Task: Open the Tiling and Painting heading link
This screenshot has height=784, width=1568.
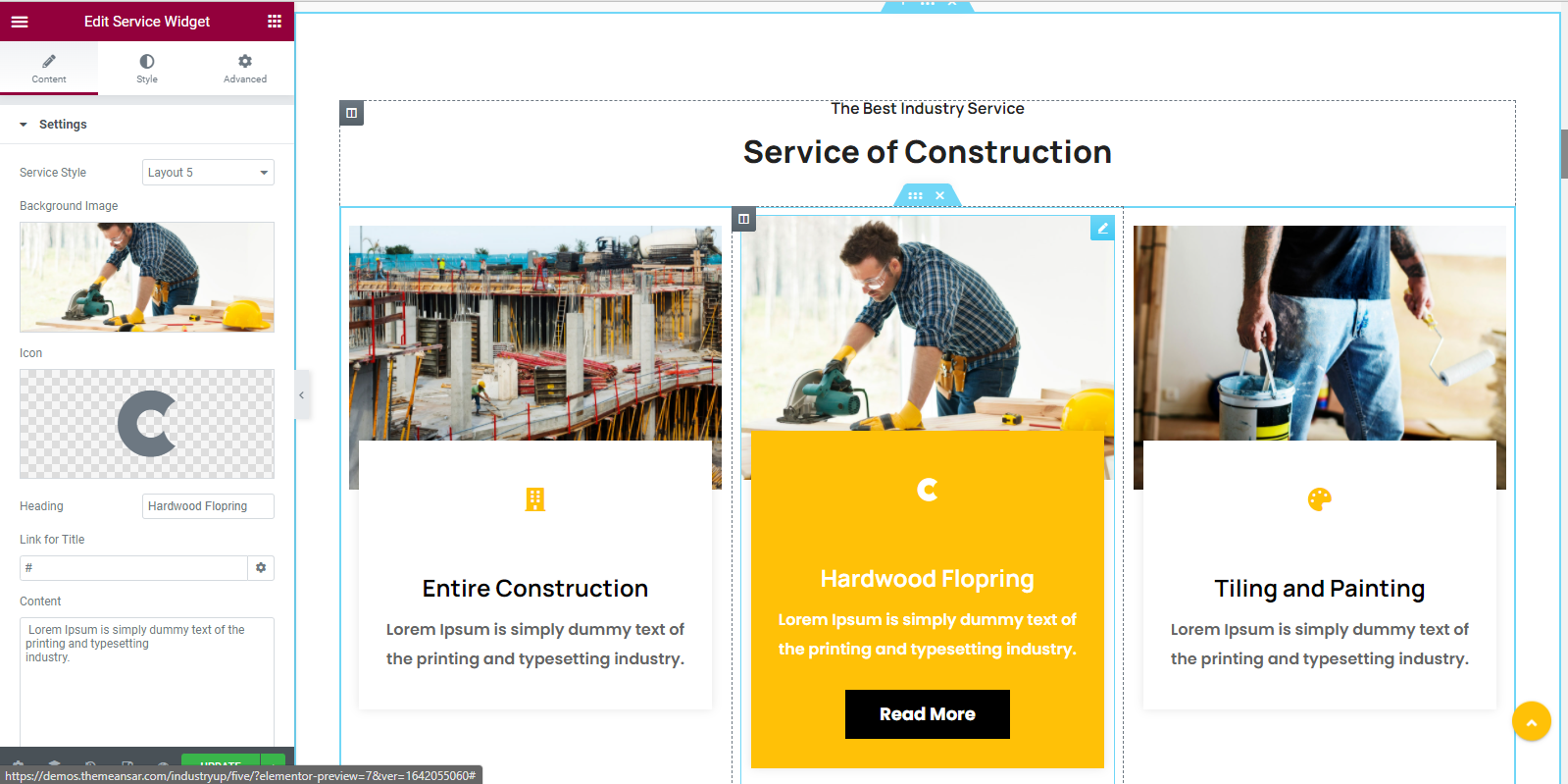Action: point(1320,589)
